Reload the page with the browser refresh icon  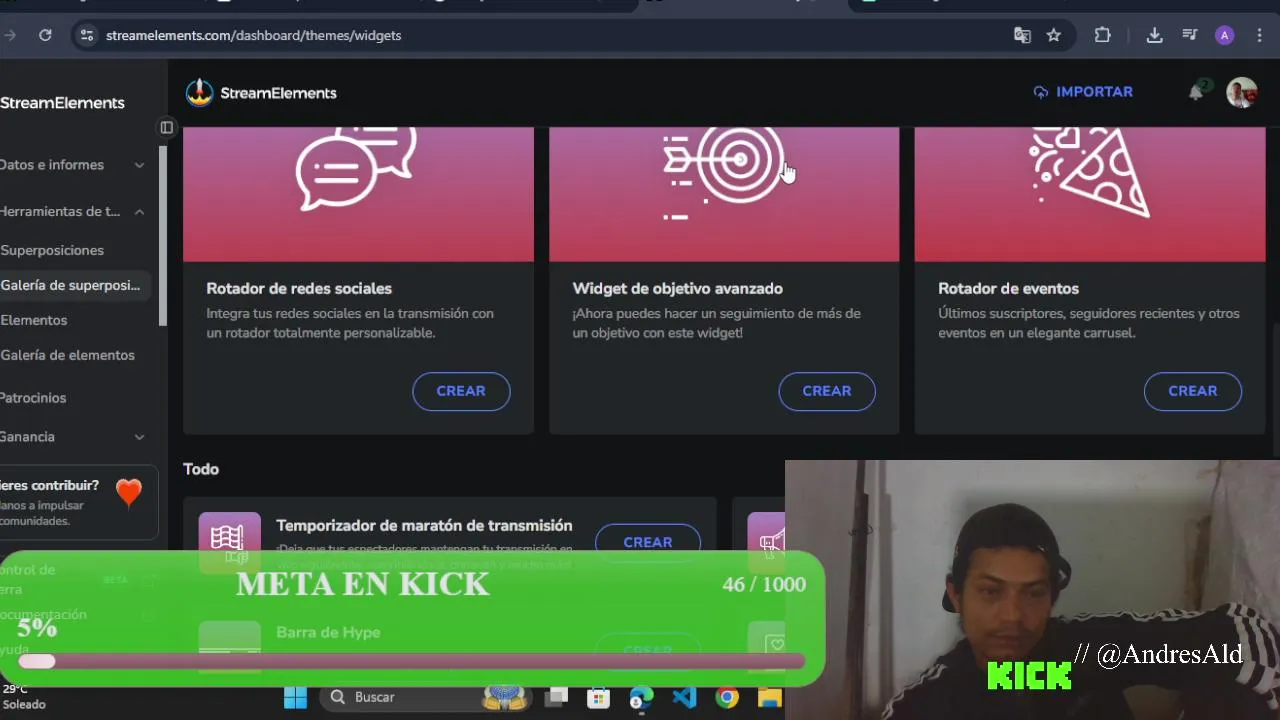click(45, 35)
